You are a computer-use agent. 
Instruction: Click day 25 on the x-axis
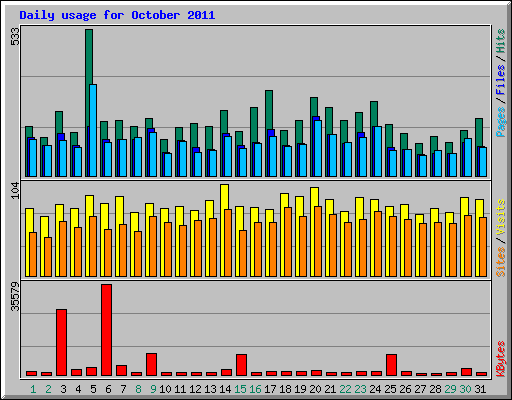[390, 389]
